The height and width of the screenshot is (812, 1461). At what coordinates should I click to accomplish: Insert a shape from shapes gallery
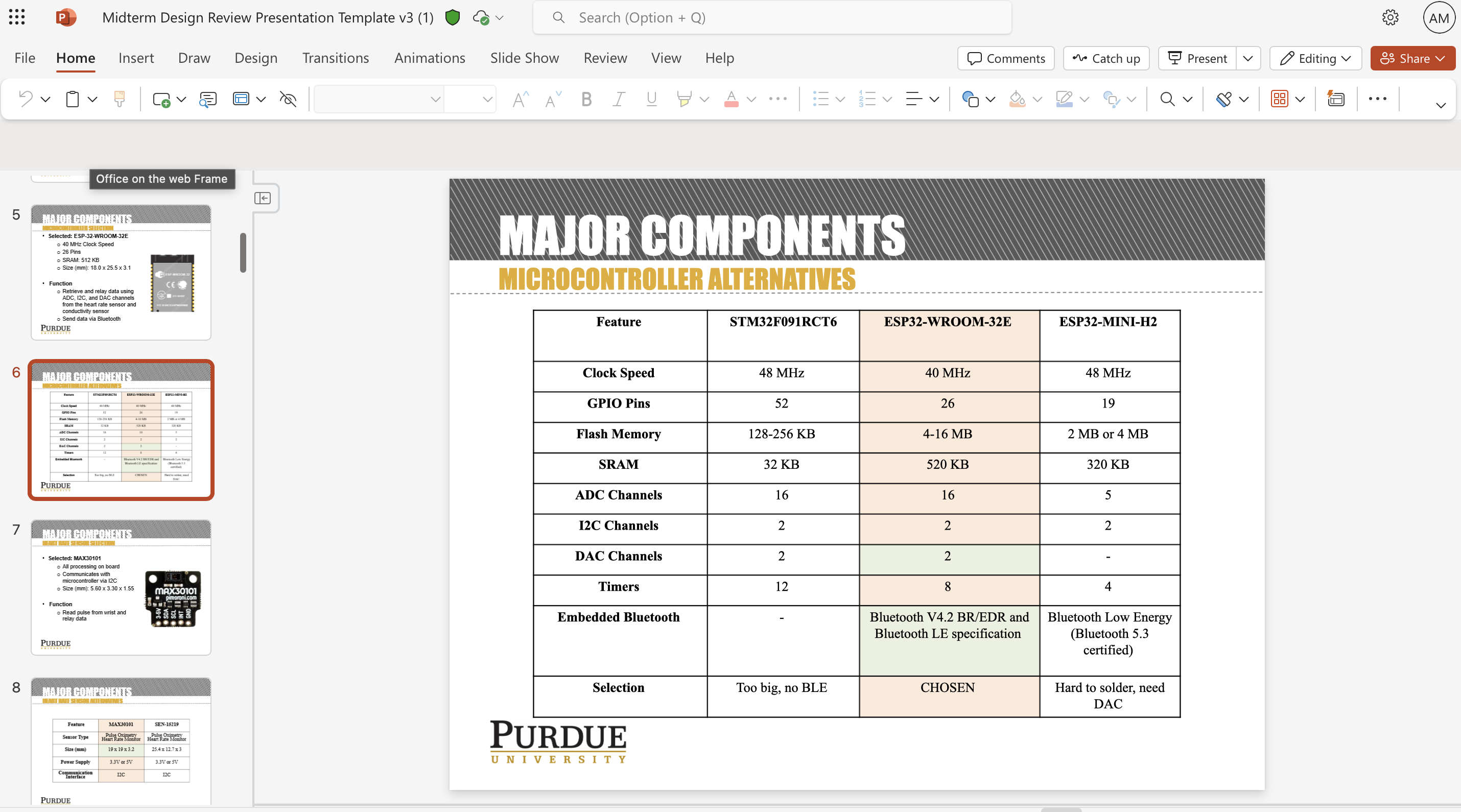971,99
